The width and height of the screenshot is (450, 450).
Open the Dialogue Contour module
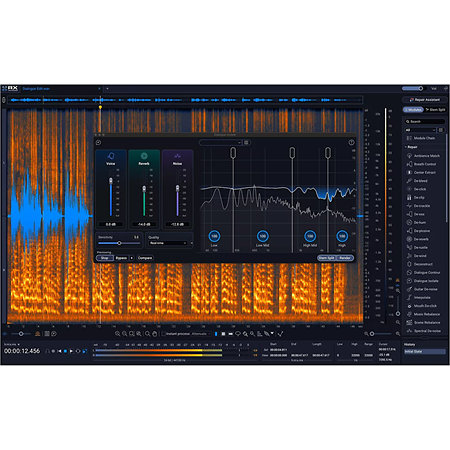[x=423, y=272]
